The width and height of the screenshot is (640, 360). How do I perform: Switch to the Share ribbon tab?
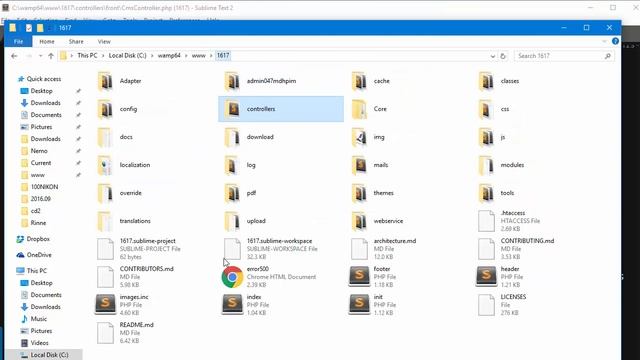coord(76,41)
